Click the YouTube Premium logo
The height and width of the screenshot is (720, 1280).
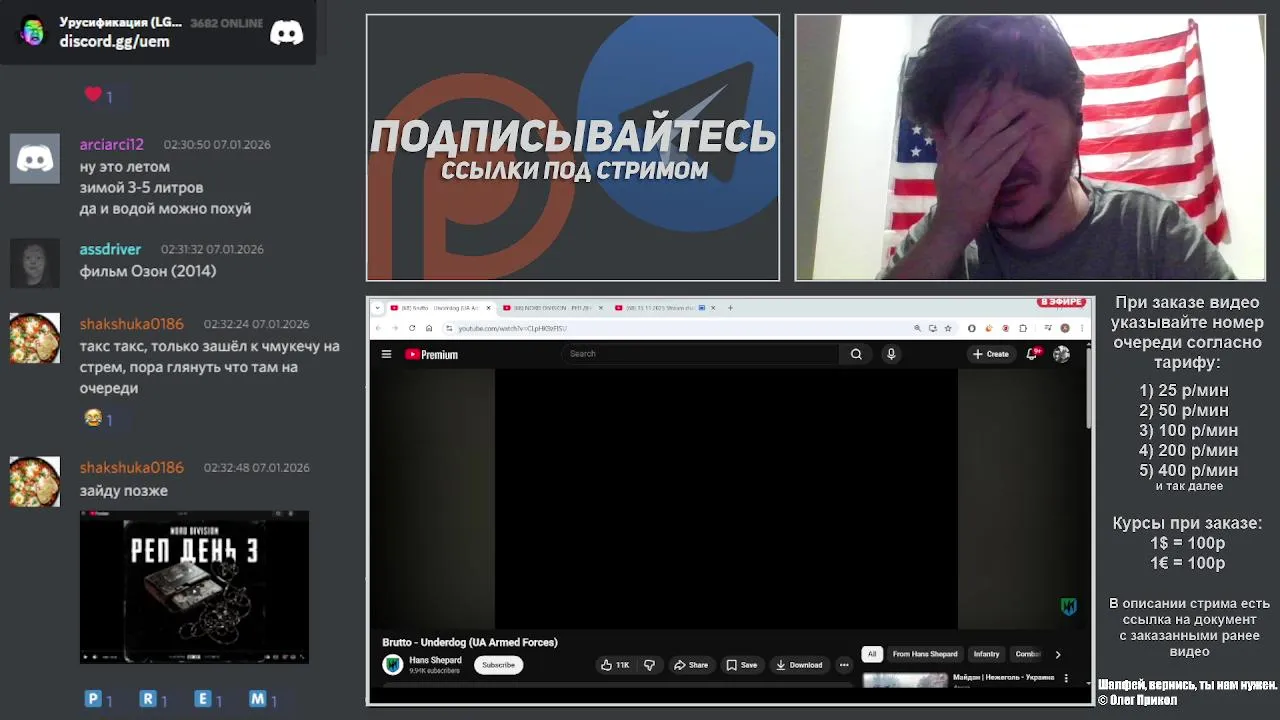tap(431, 354)
